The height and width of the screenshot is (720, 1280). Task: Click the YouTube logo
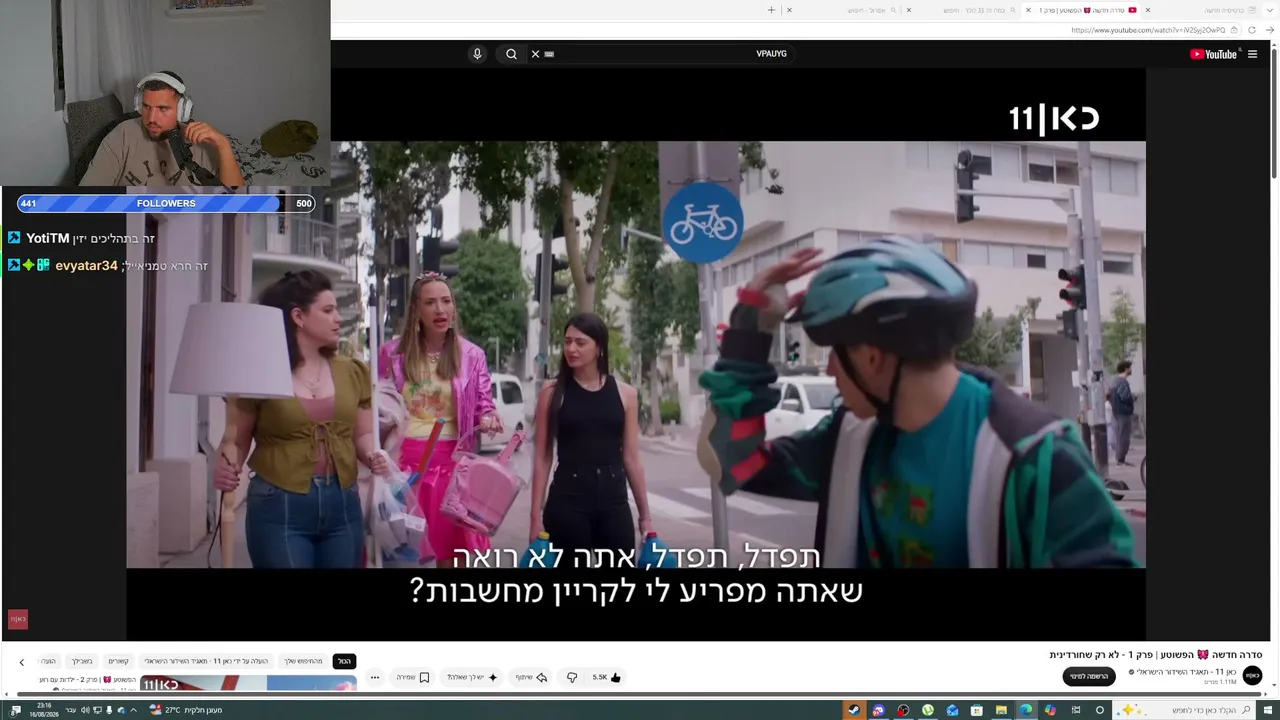click(1213, 54)
